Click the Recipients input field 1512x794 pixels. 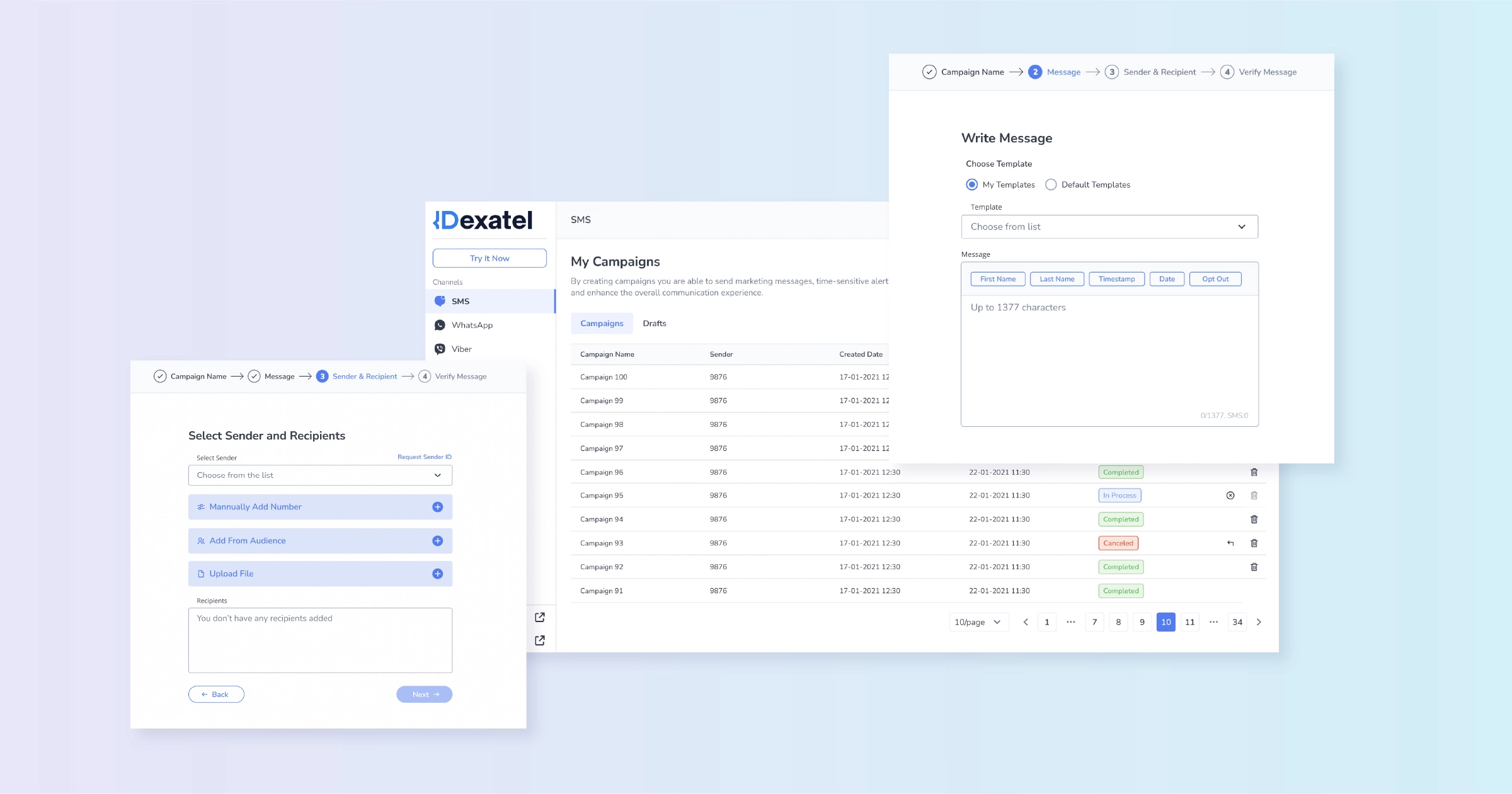[319, 639]
